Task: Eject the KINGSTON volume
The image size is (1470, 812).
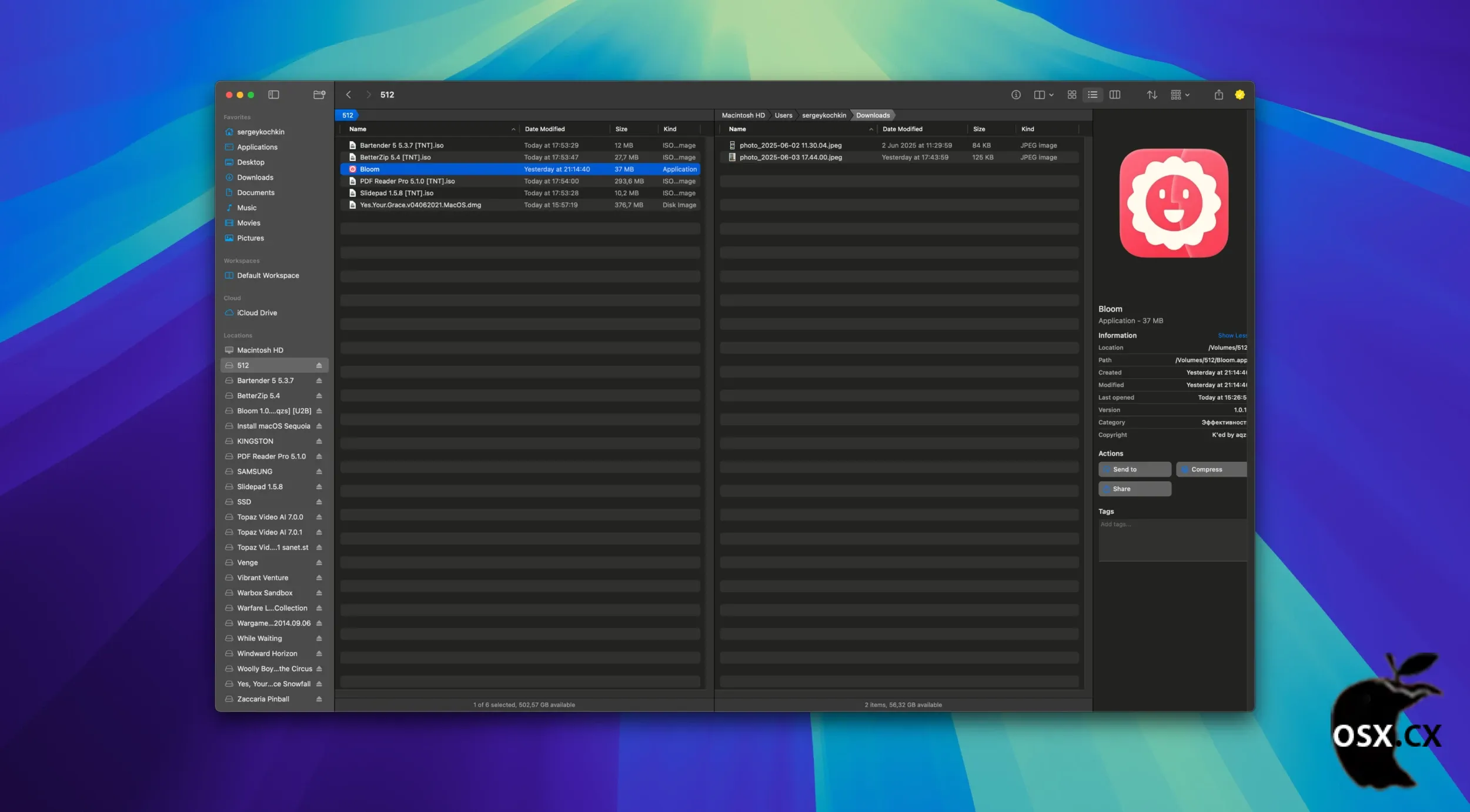Action: 319,442
